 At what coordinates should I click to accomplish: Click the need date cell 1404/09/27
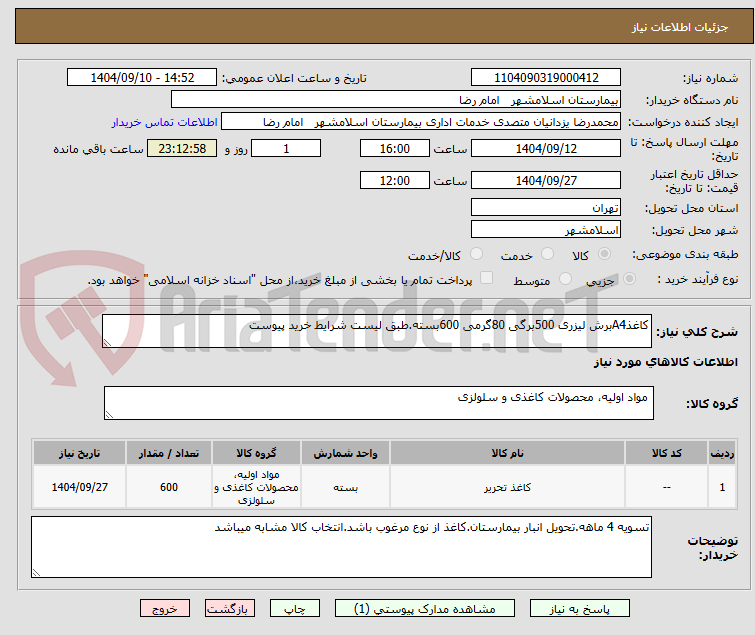79,487
